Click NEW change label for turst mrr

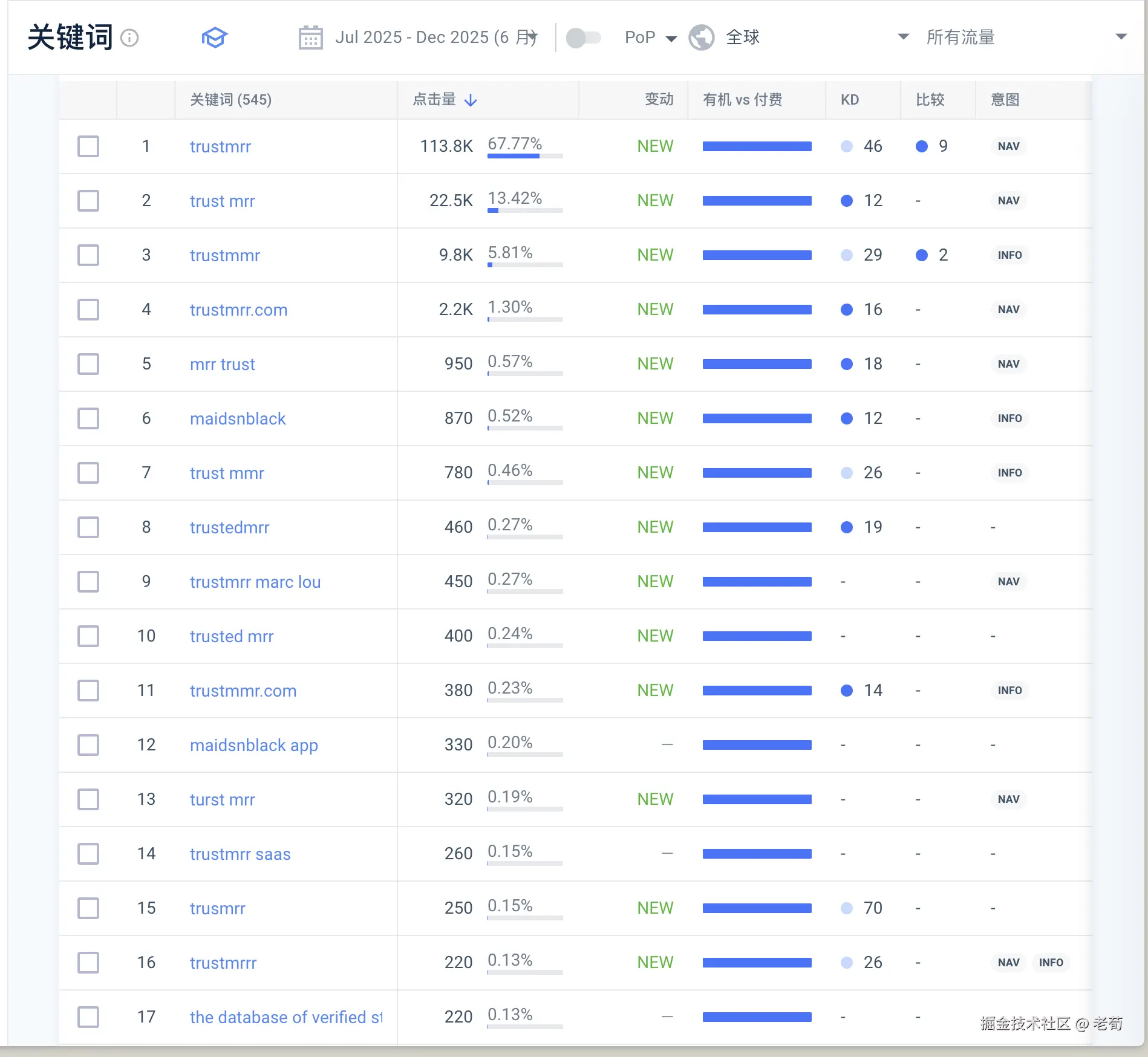[655, 799]
